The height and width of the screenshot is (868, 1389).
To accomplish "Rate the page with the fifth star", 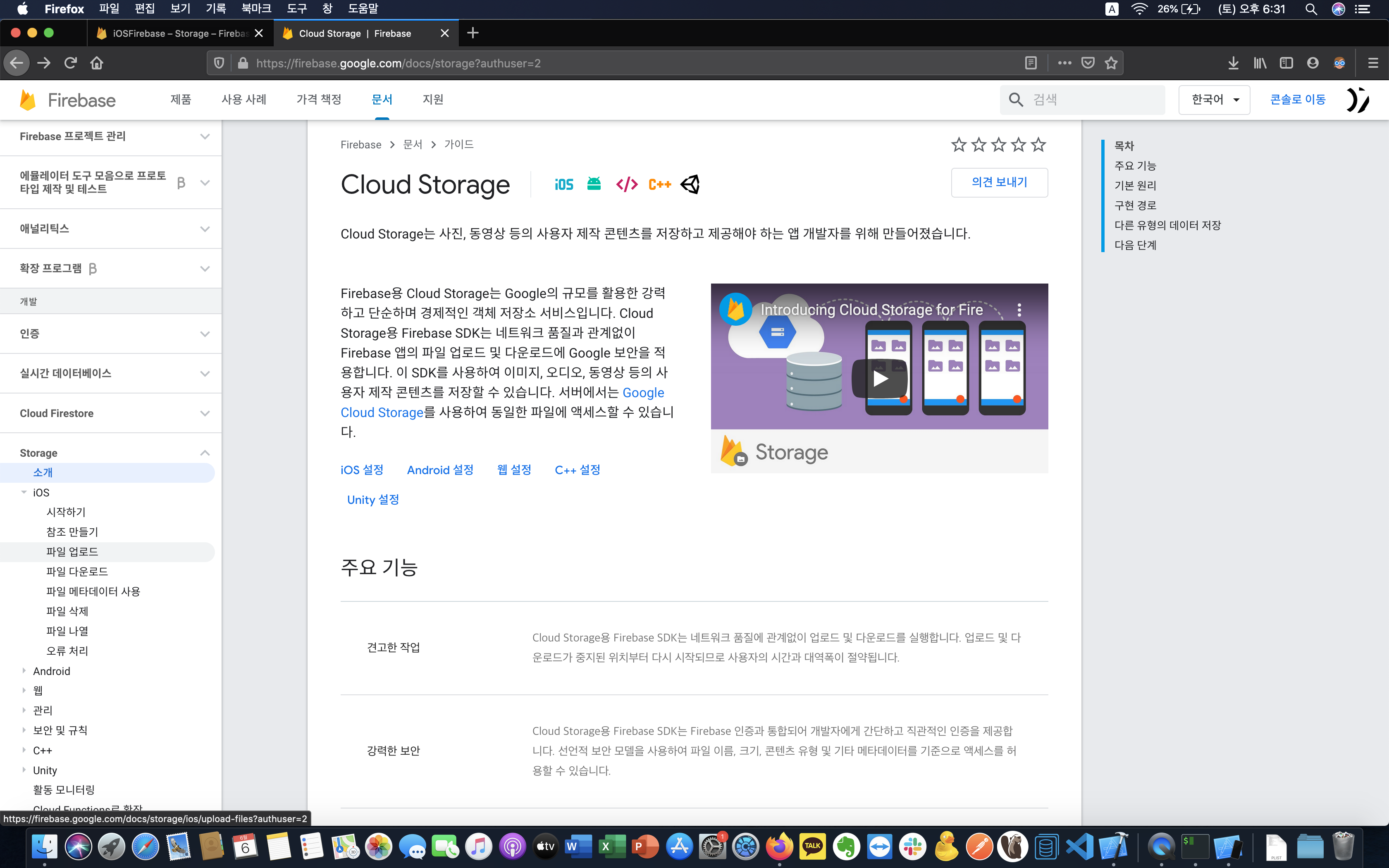I will tap(1038, 145).
